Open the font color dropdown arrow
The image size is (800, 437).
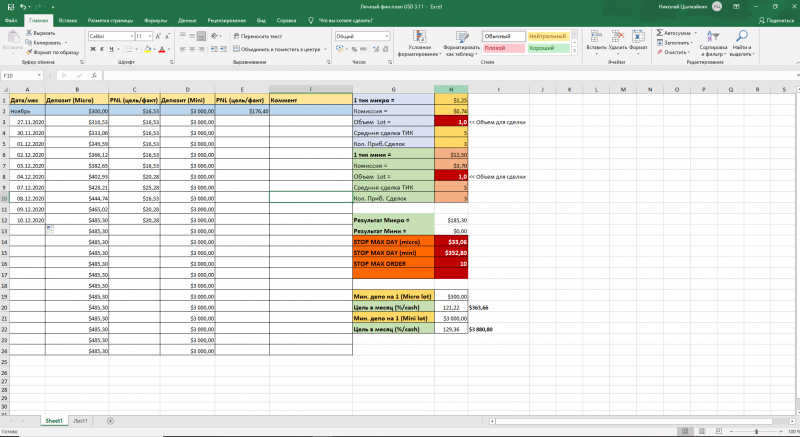tap(168, 49)
